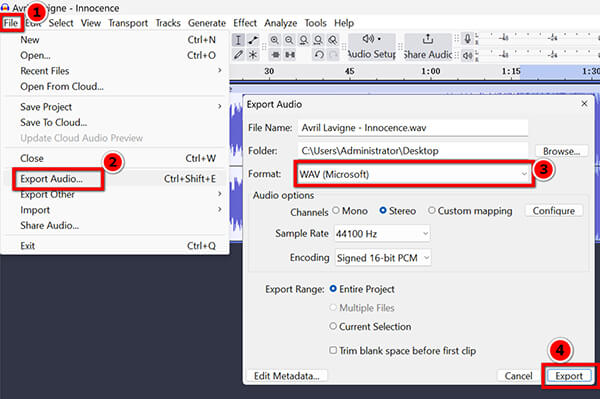Click Silence audio selection icon
Image resolution: width=600 pixels, height=399 pixels.
coord(290,55)
